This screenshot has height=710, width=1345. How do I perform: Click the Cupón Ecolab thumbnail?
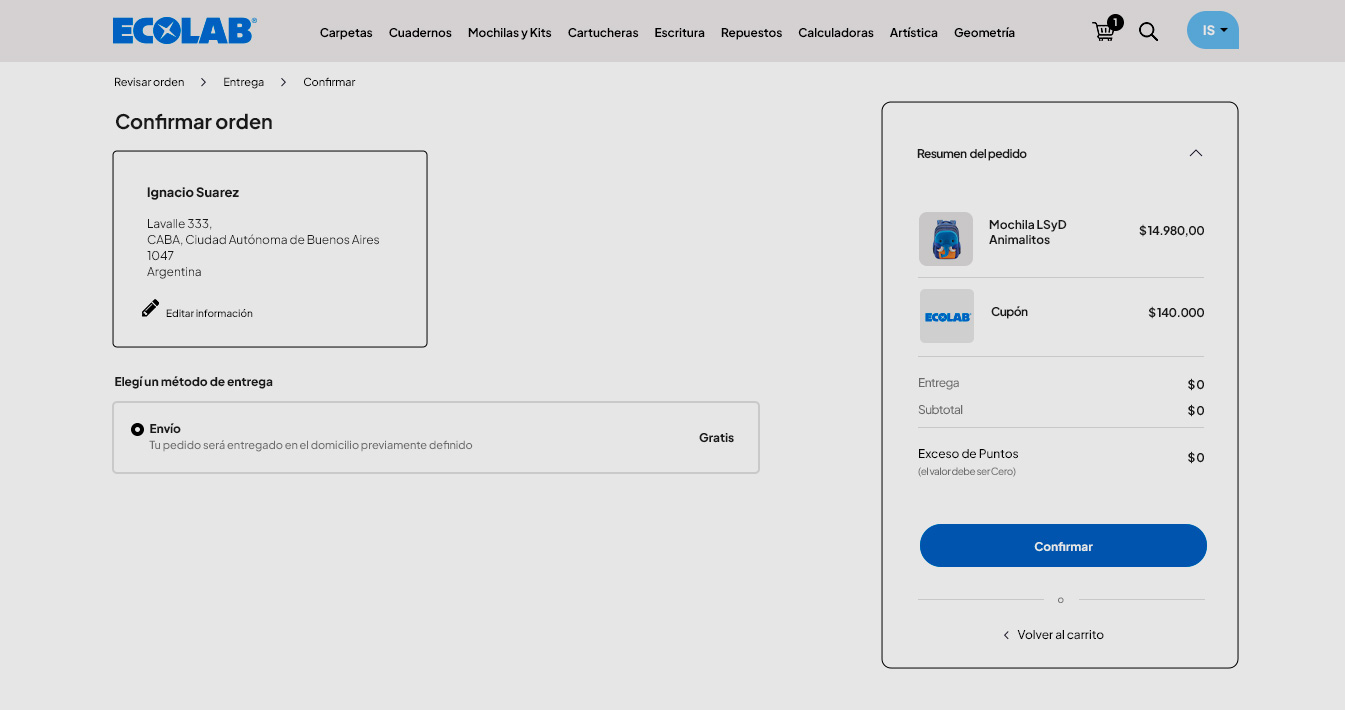[x=946, y=316]
